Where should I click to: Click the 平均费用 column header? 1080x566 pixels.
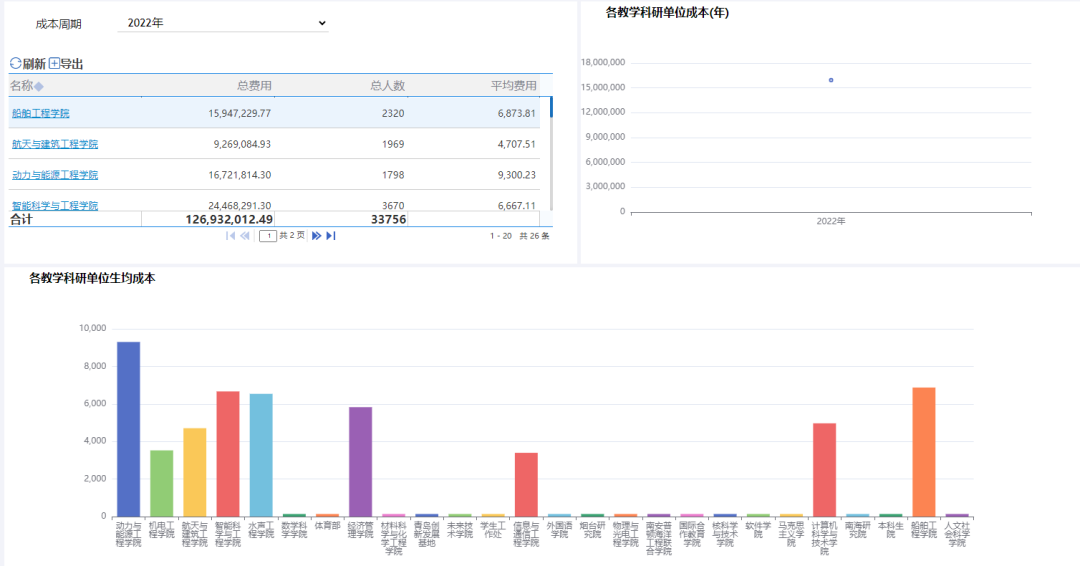point(513,86)
